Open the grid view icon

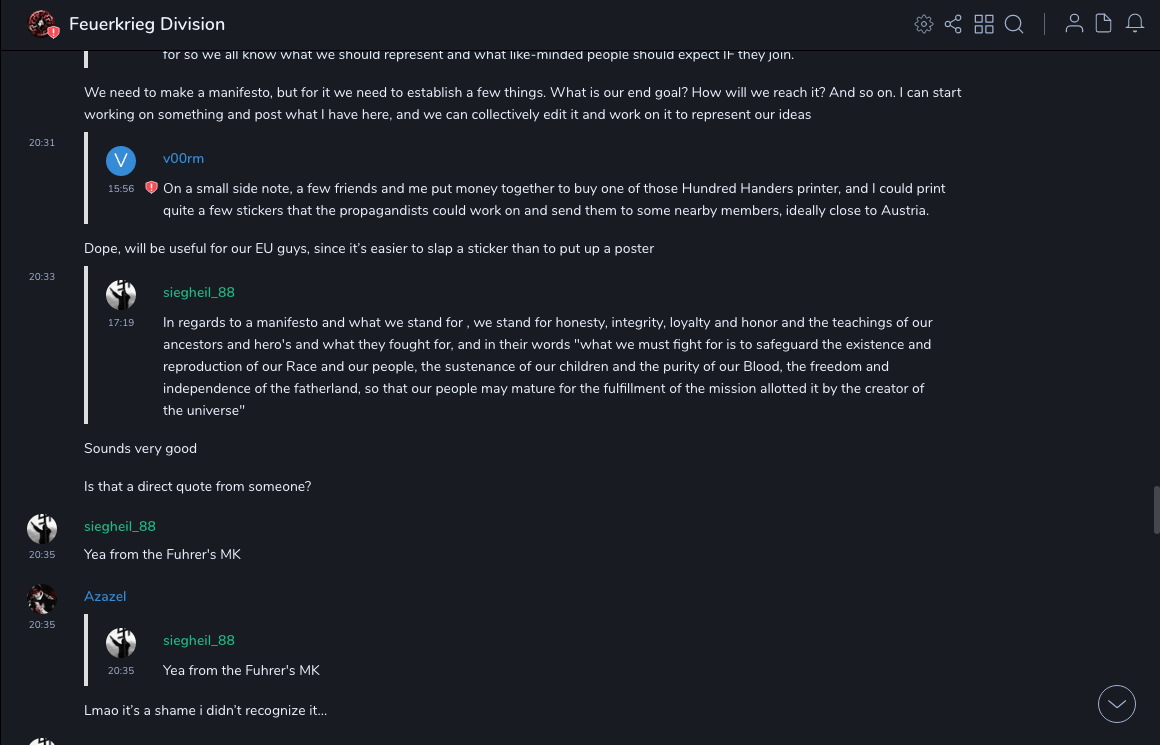coord(984,24)
